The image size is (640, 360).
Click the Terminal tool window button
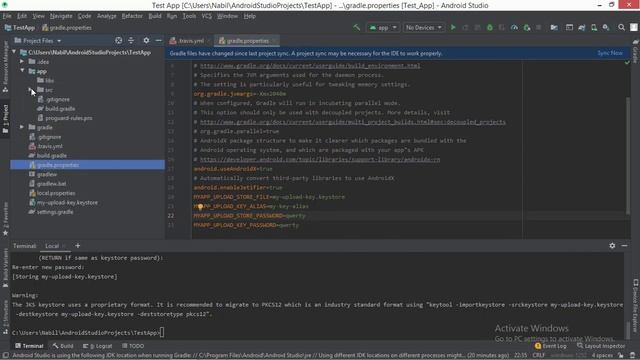29,346
